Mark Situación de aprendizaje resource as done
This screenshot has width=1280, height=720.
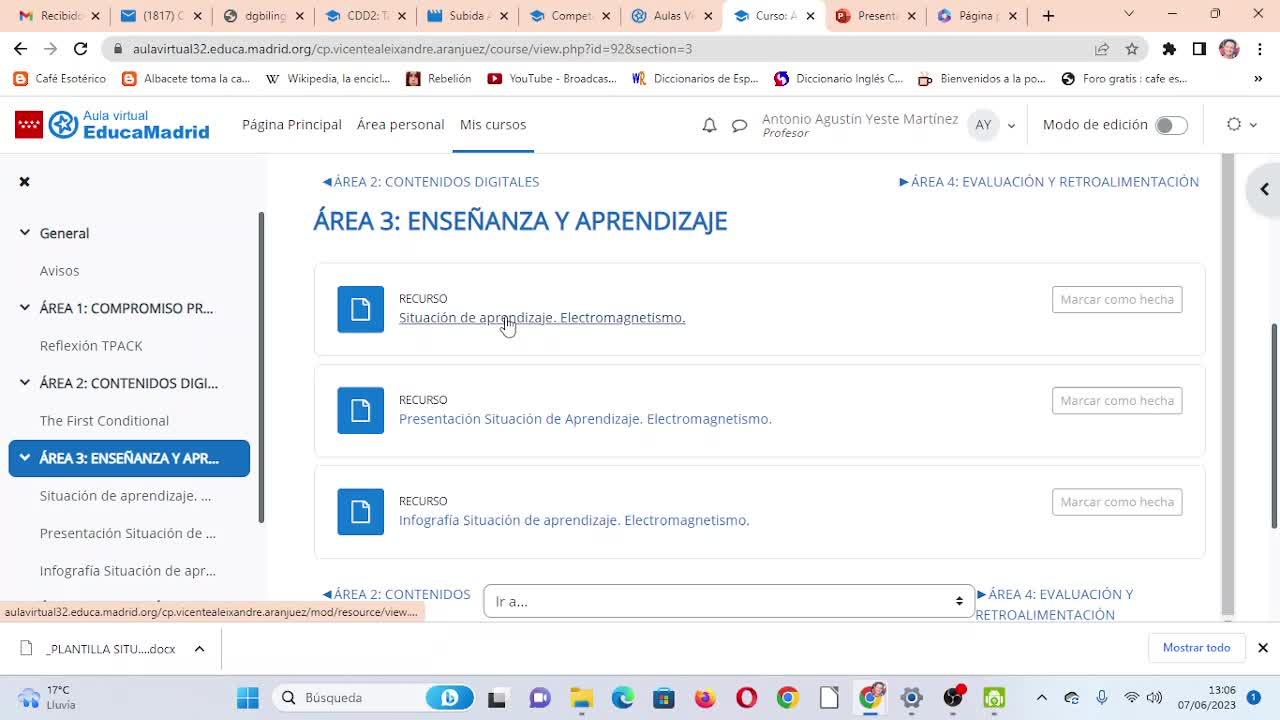coord(1117,299)
